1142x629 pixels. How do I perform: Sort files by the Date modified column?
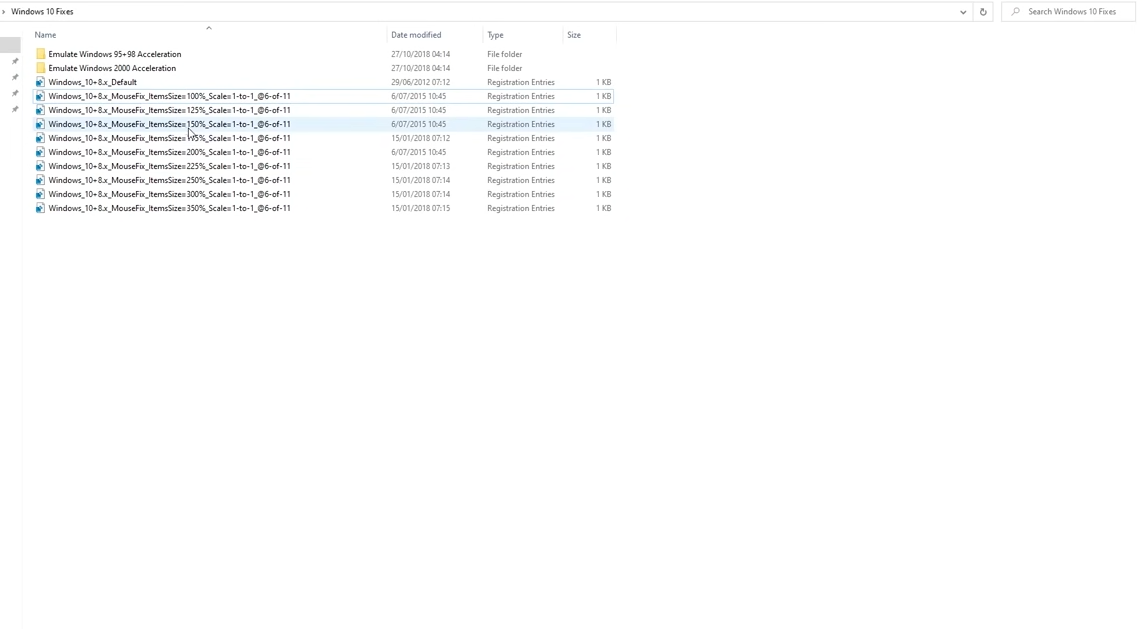[x=416, y=35]
